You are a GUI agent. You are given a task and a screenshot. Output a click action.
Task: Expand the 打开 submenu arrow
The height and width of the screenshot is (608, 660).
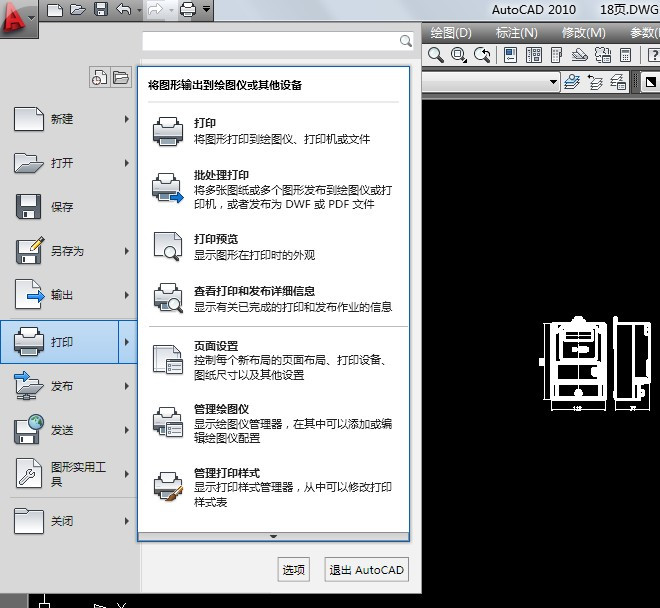127,163
